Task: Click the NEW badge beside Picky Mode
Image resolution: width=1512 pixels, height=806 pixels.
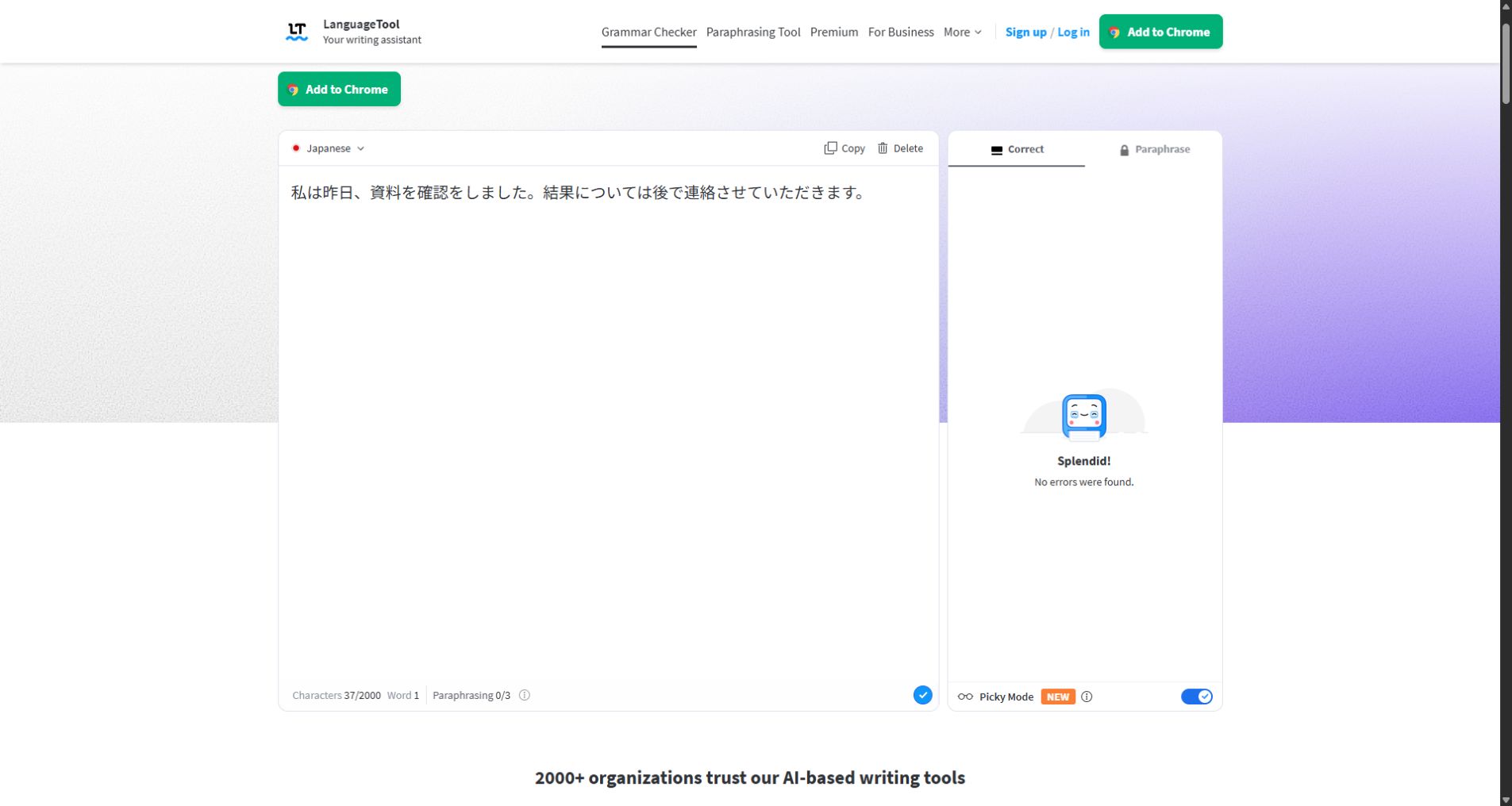Action: [x=1058, y=697]
